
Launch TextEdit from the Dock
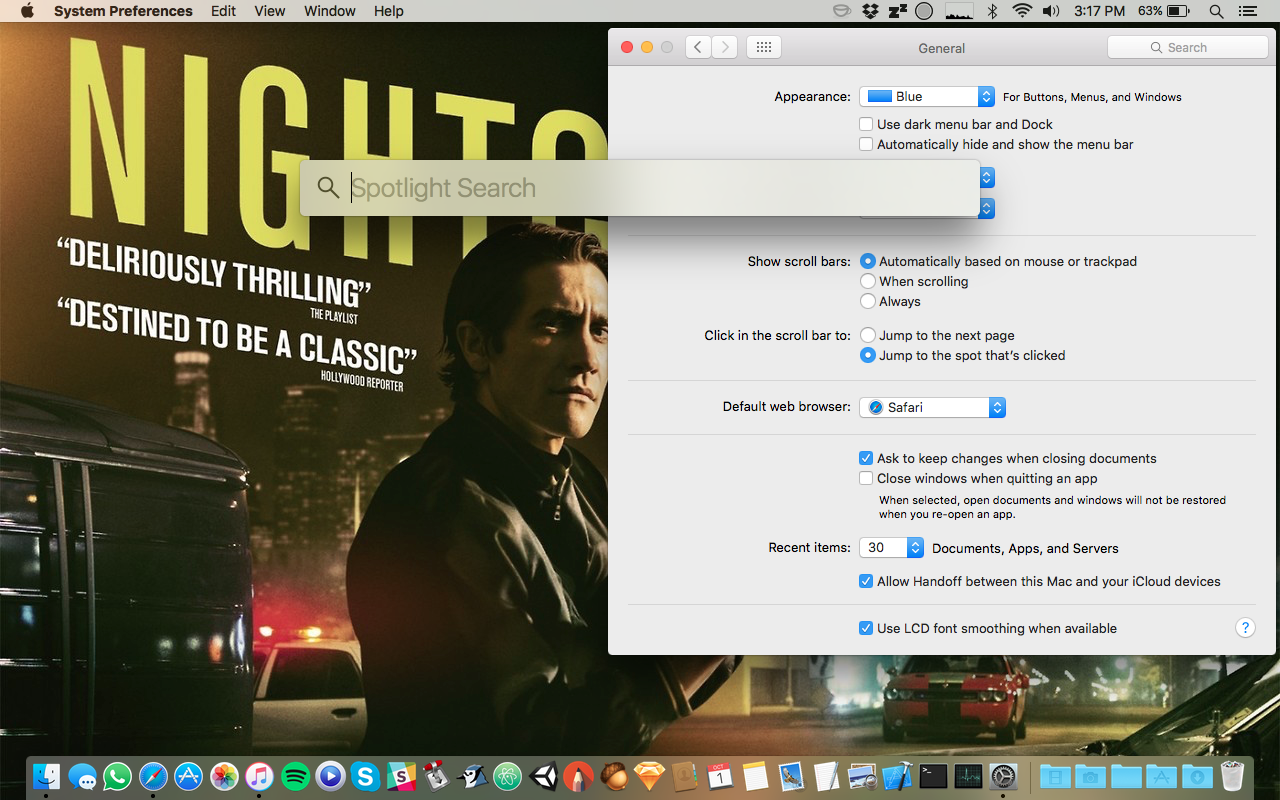(827, 776)
